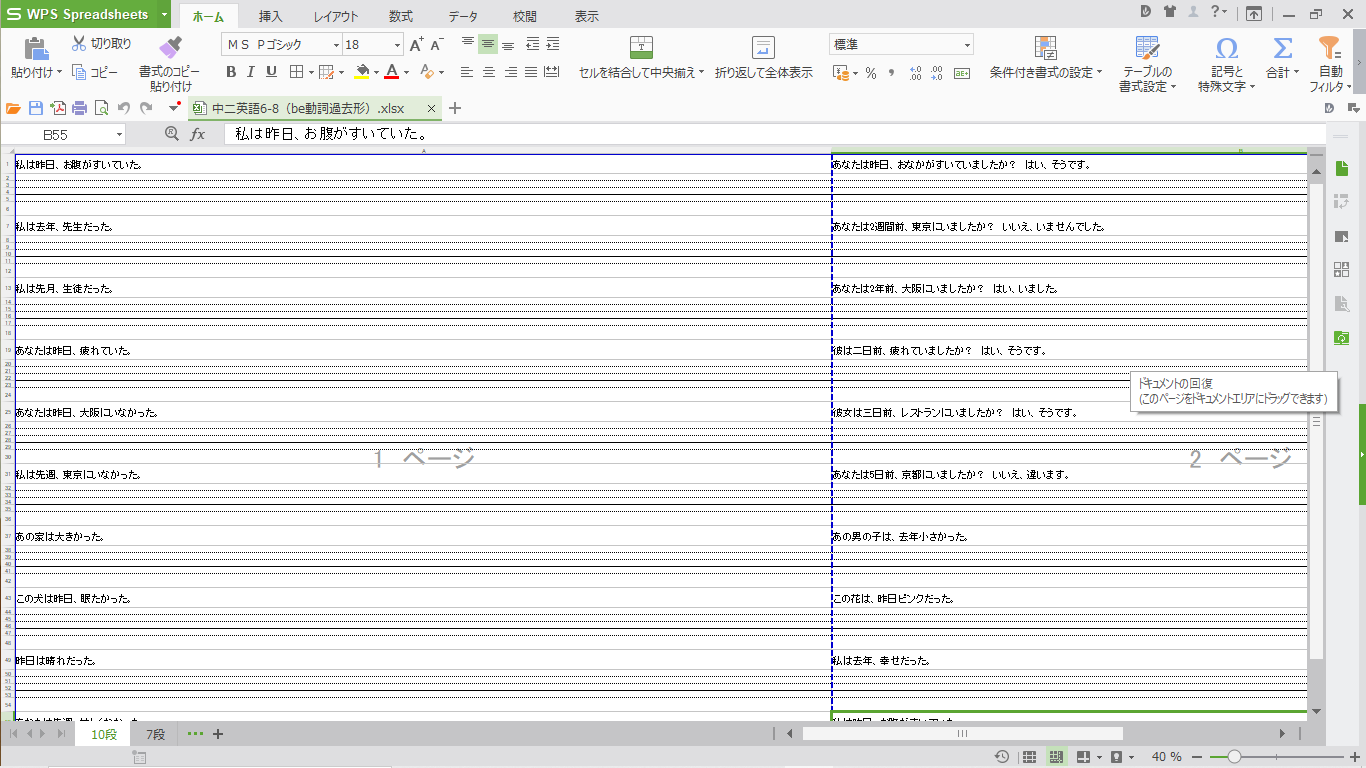1366x768 pixels.
Task: Decrease font size with the A- icon
Action: 437,44
